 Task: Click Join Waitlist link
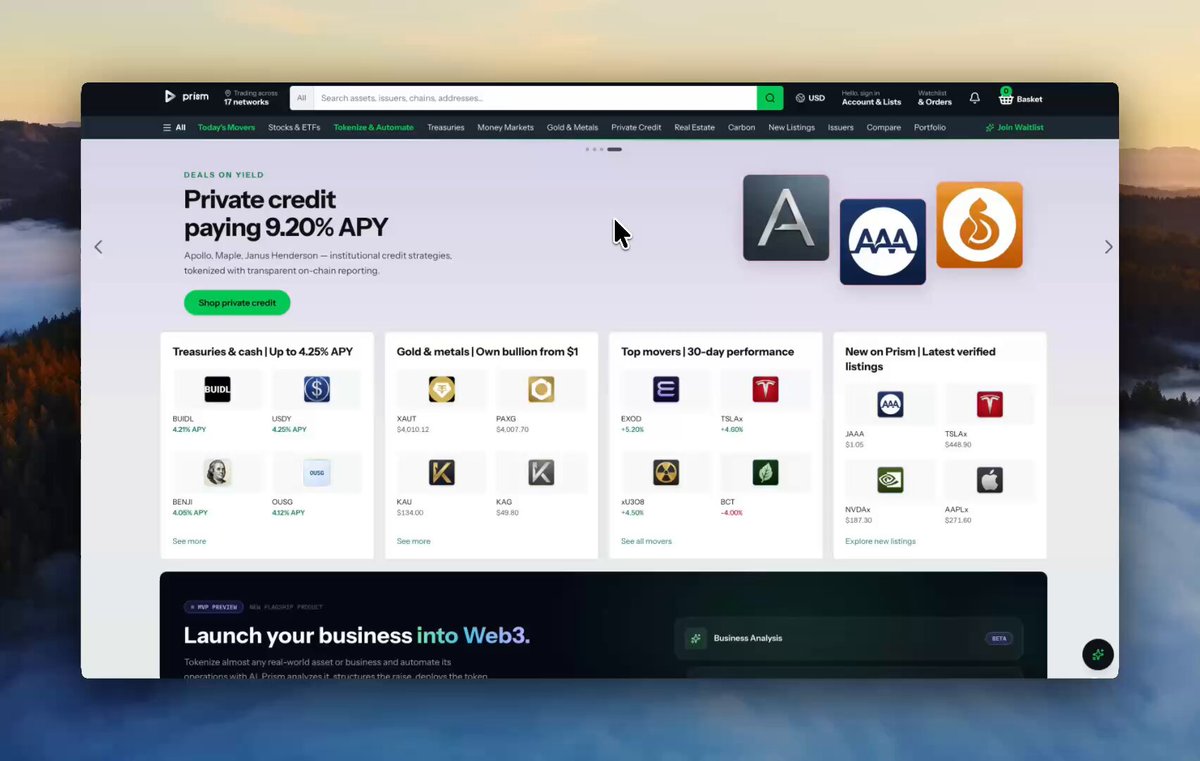click(1014, 128)
